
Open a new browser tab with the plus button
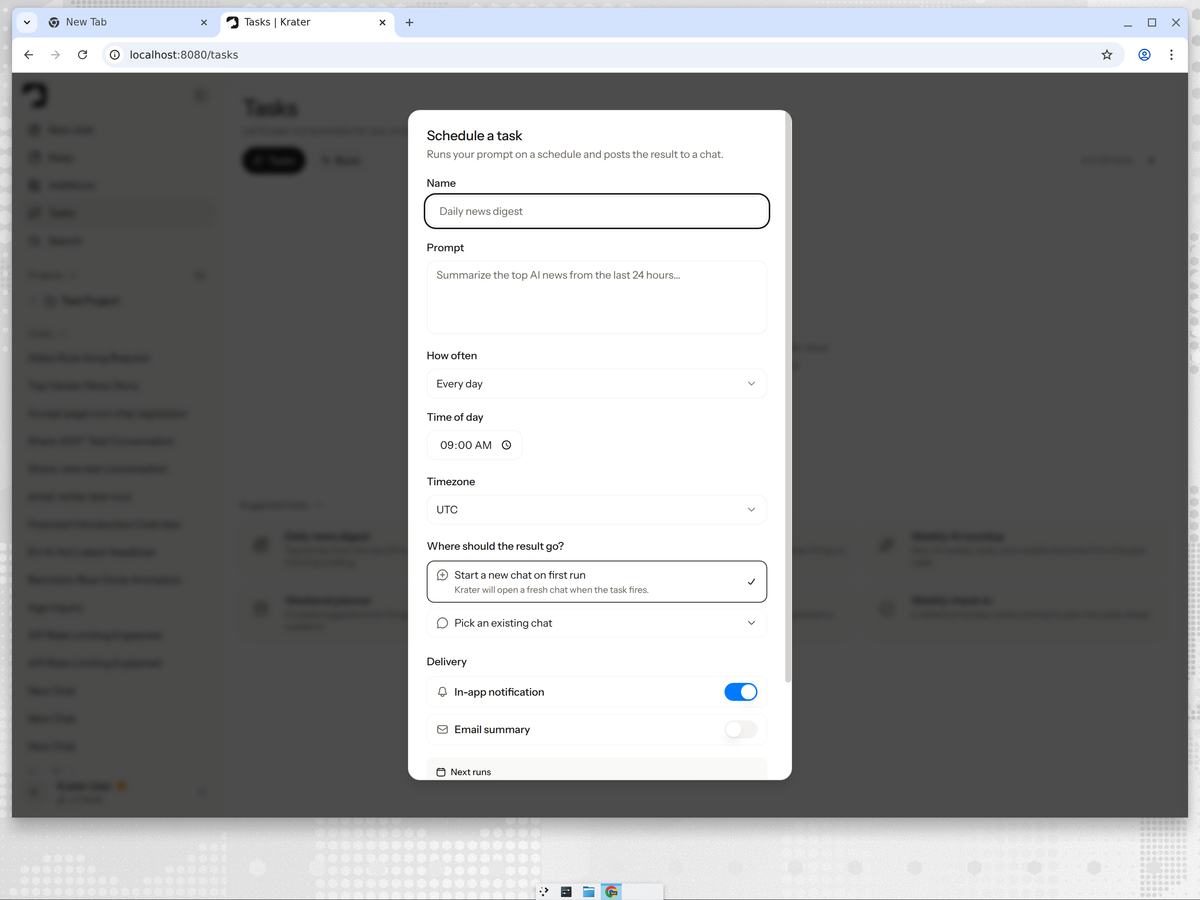[x=409, y=22]
